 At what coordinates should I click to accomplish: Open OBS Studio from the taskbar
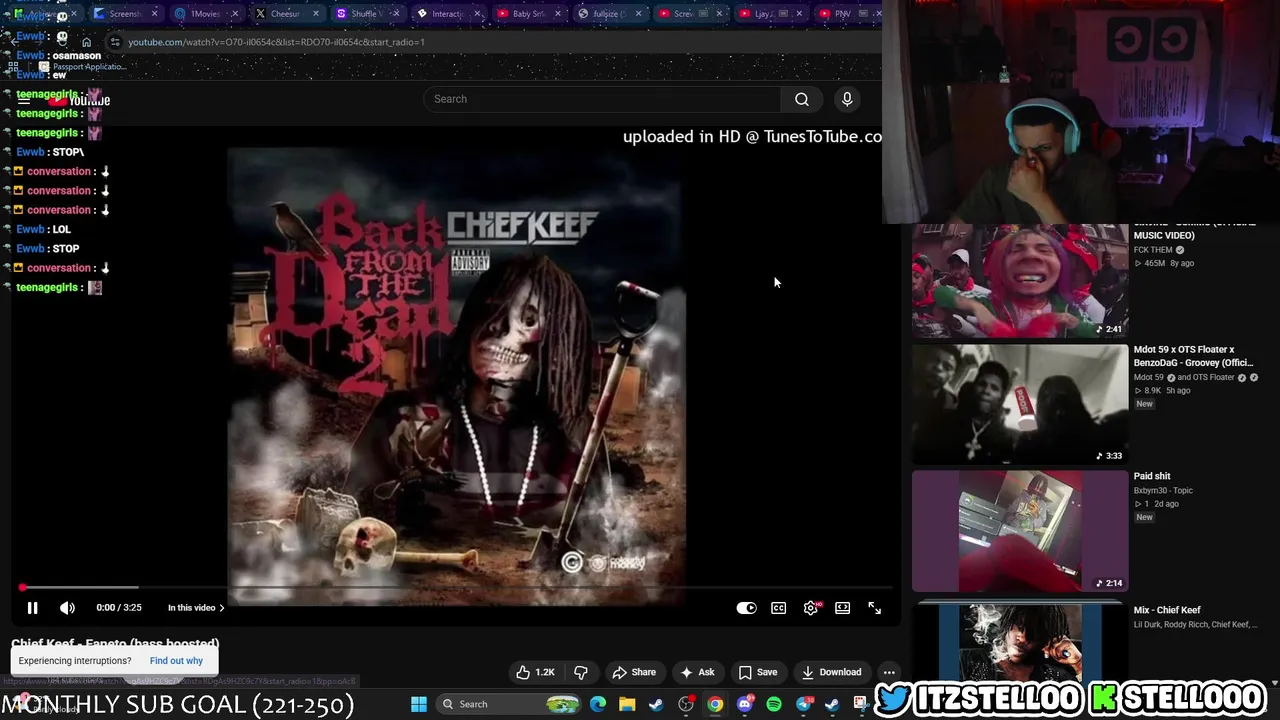click(x=686, y=704)
